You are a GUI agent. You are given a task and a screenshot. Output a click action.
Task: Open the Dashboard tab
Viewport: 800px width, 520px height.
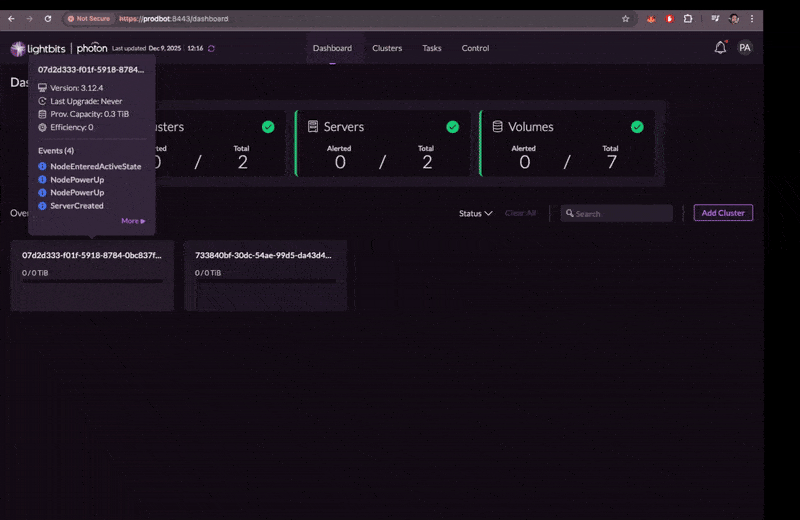click(x=332, y=48)
